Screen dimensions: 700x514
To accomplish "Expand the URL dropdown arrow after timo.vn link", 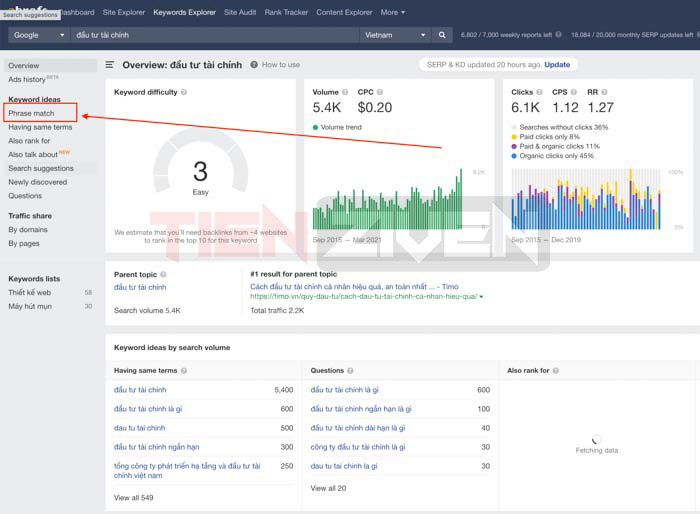I will pyautogui.click(x=481, y=297).
